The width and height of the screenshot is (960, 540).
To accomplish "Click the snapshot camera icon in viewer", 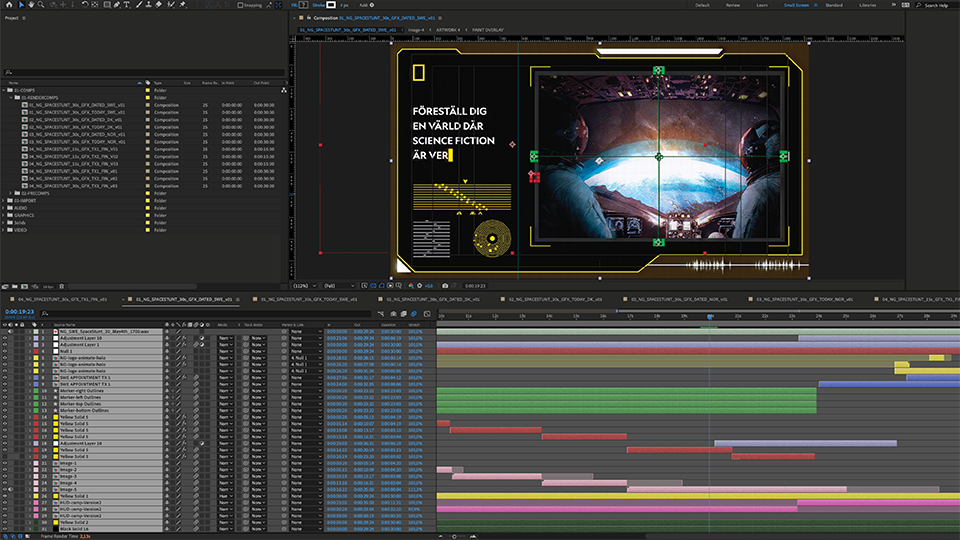I will (445, 286).
